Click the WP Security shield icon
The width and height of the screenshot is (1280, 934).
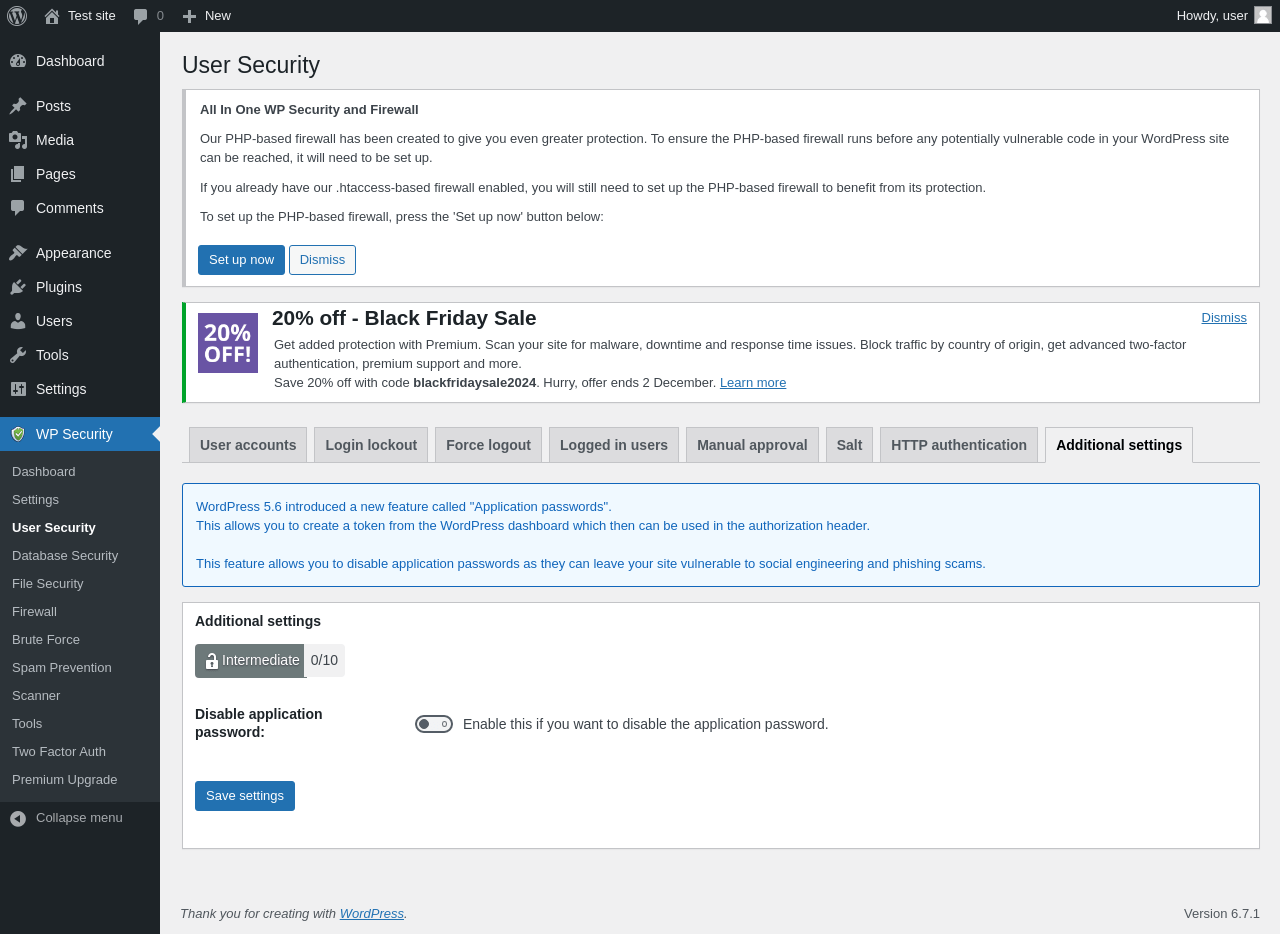tap(18, 434)
